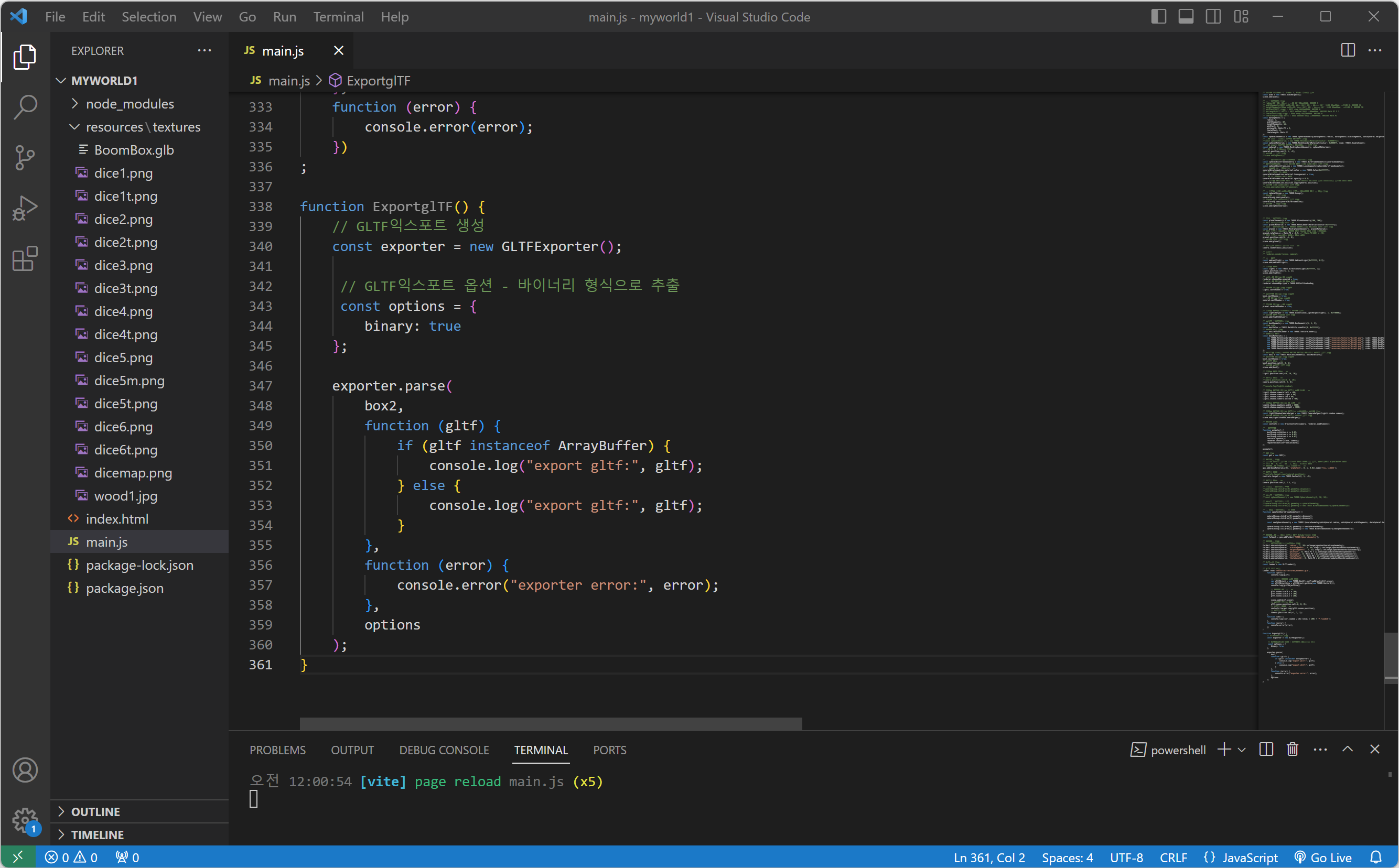1399x868 pixels.
Task: Open the Search view in activity bar
Action: pyautogui.click(x=25, y=107)
